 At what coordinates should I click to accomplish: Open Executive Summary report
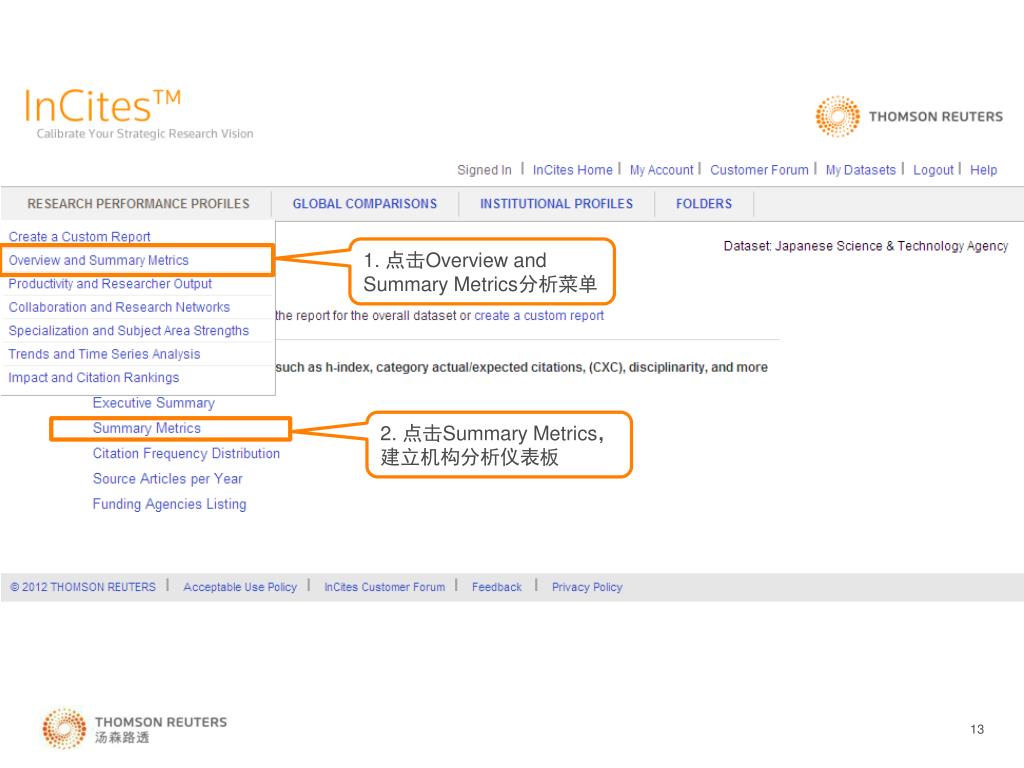coord(153,403)
